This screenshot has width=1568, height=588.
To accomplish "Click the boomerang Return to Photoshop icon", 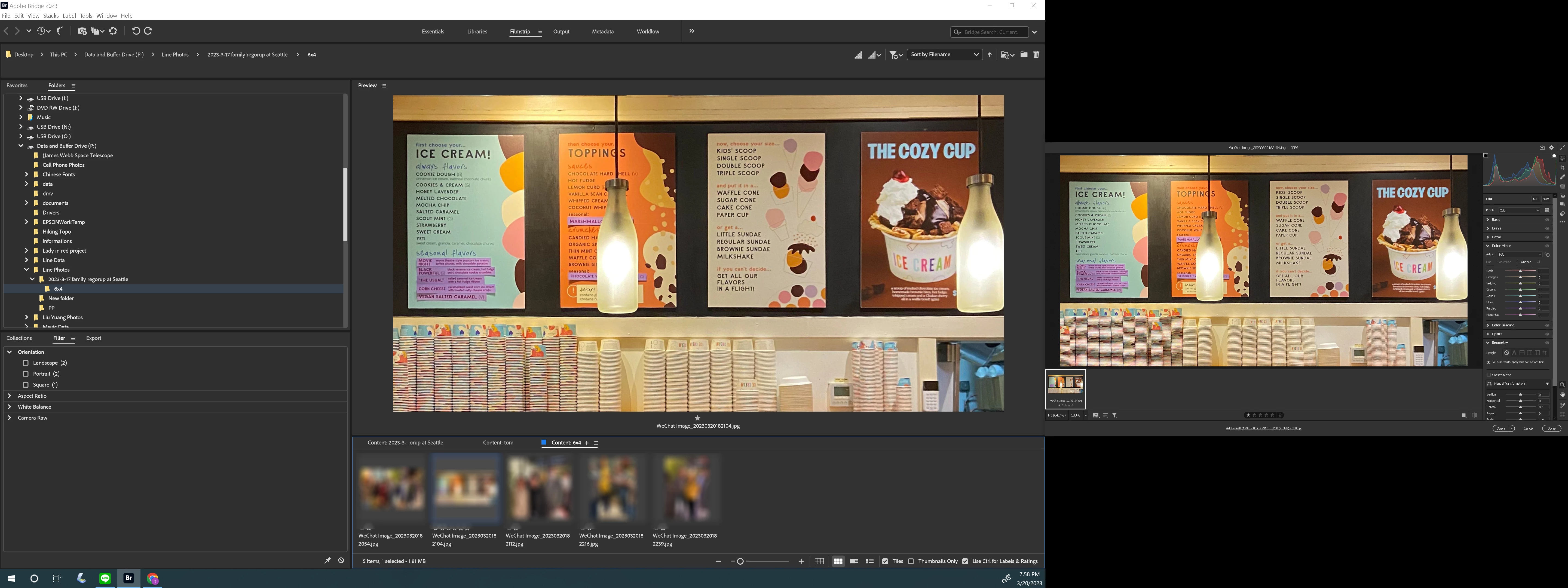I will pos(60,31).
